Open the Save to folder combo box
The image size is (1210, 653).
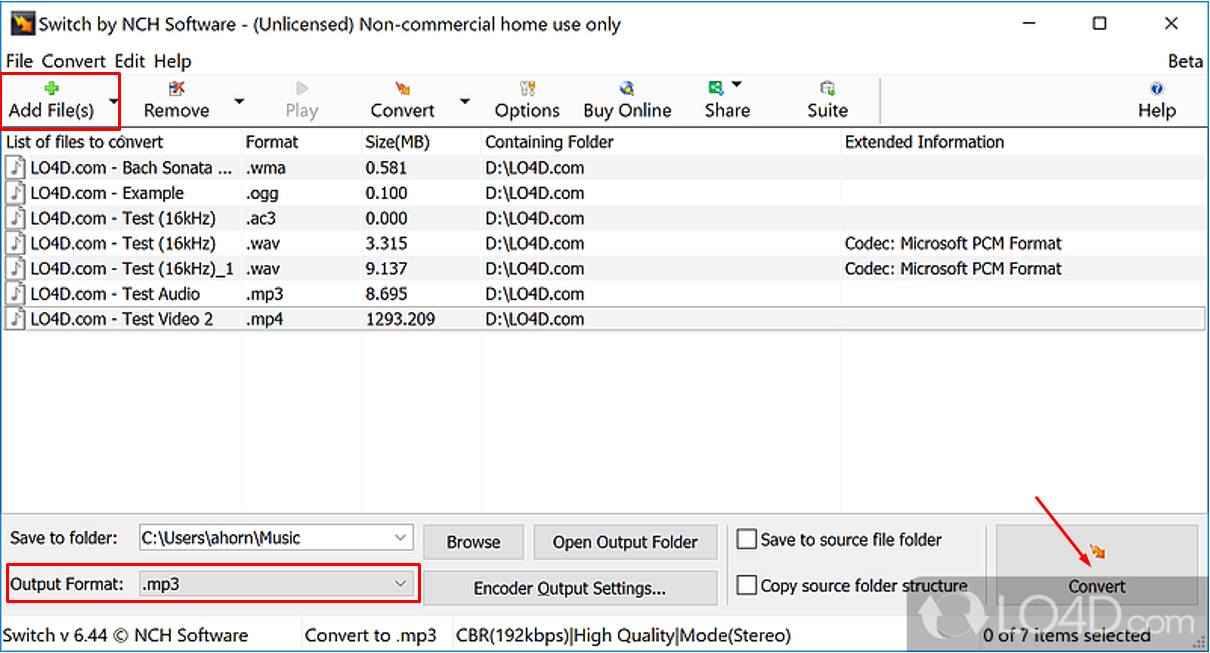click(x=276, y=538)
